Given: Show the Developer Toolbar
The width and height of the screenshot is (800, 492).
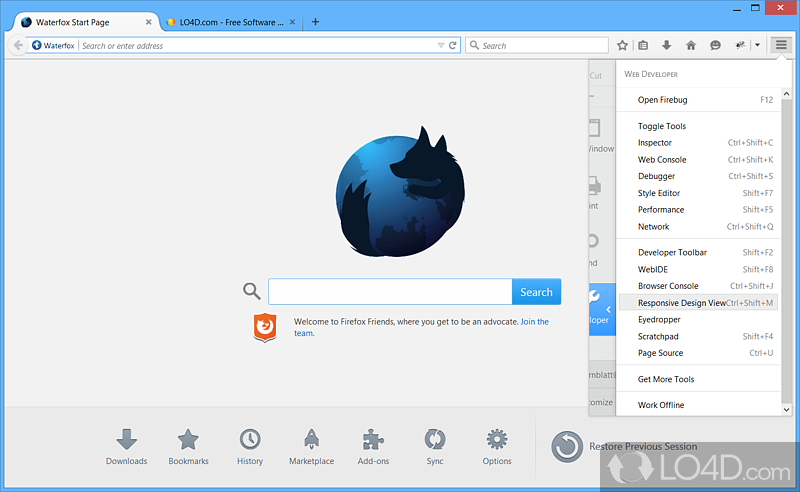Looking at the screenshot, I should (698, 253).
